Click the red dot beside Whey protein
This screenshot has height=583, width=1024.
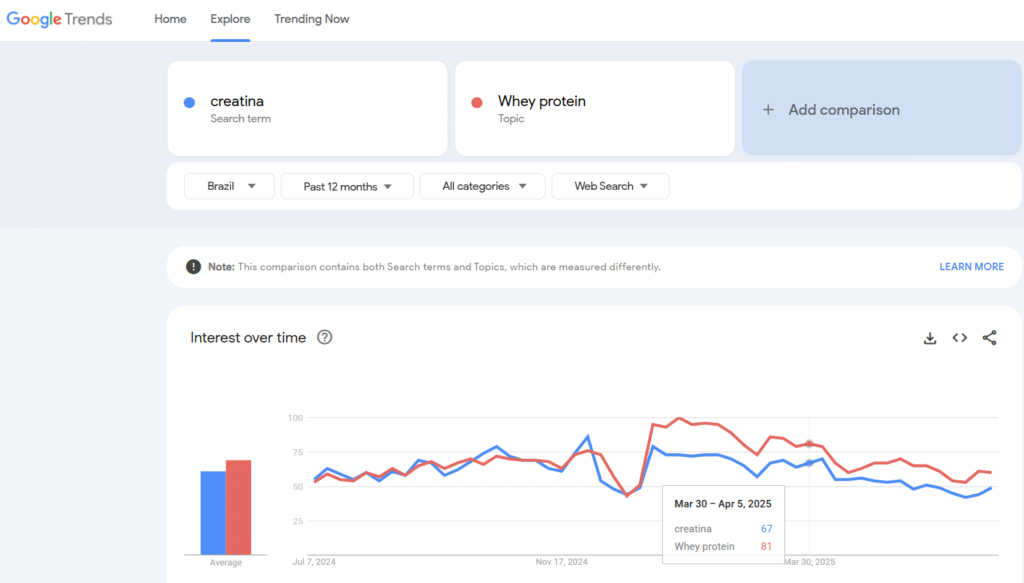tap(477, 102)
